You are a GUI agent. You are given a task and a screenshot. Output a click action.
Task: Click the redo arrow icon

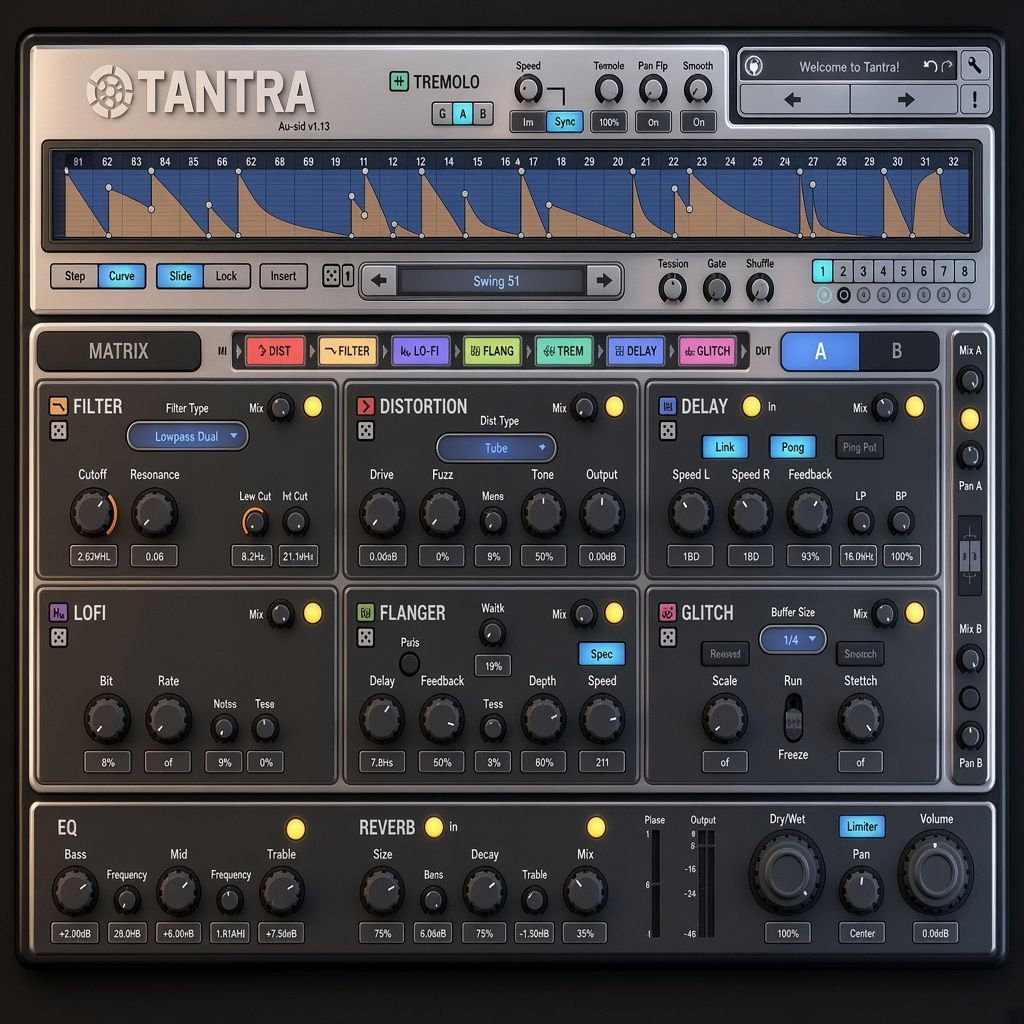(947, 66)
